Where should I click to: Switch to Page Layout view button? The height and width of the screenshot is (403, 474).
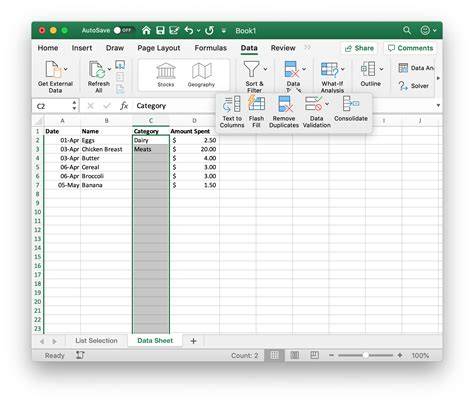click(x=314, y=355)
